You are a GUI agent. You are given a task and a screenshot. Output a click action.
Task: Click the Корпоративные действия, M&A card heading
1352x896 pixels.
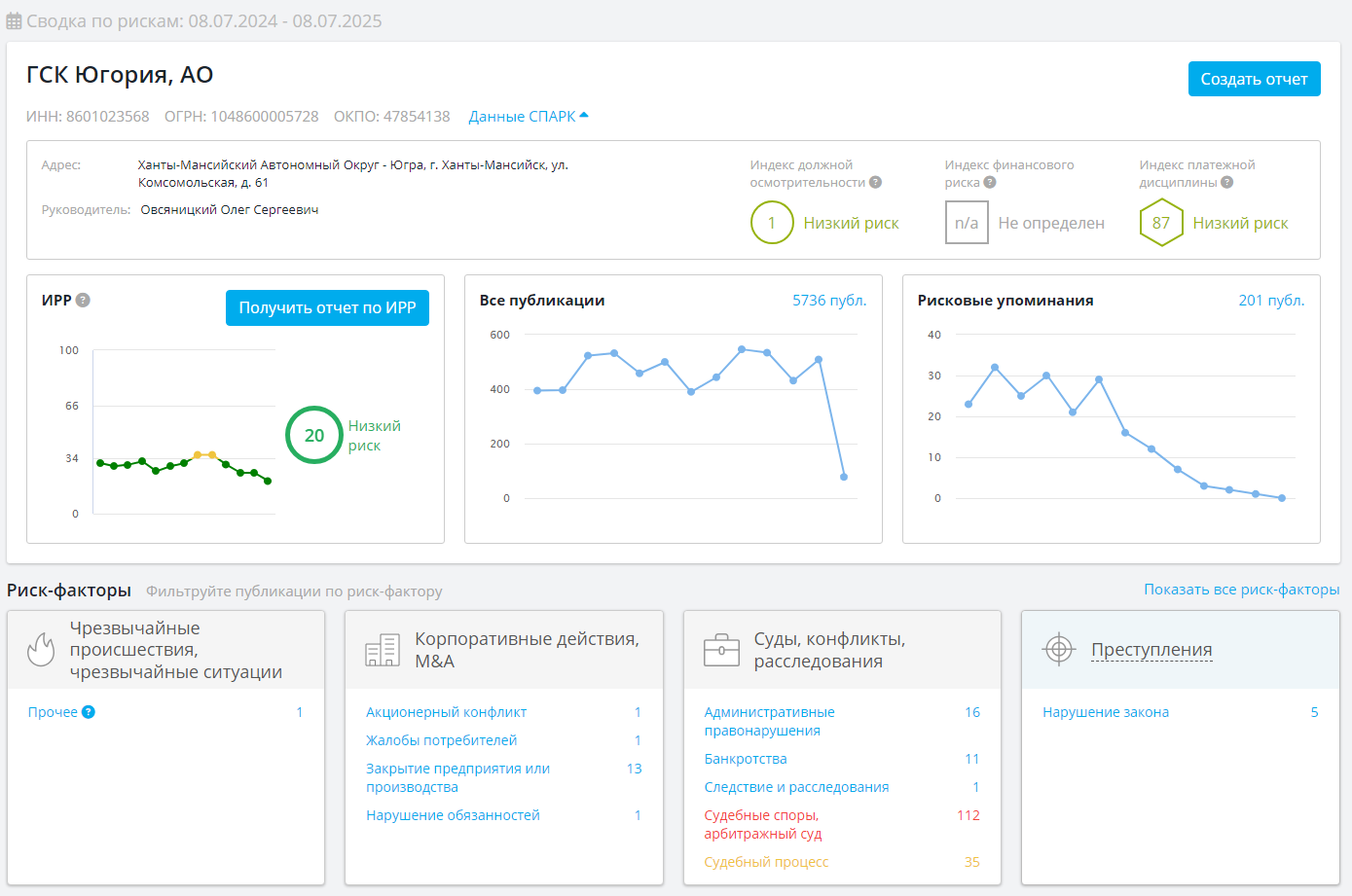point(527,650)
